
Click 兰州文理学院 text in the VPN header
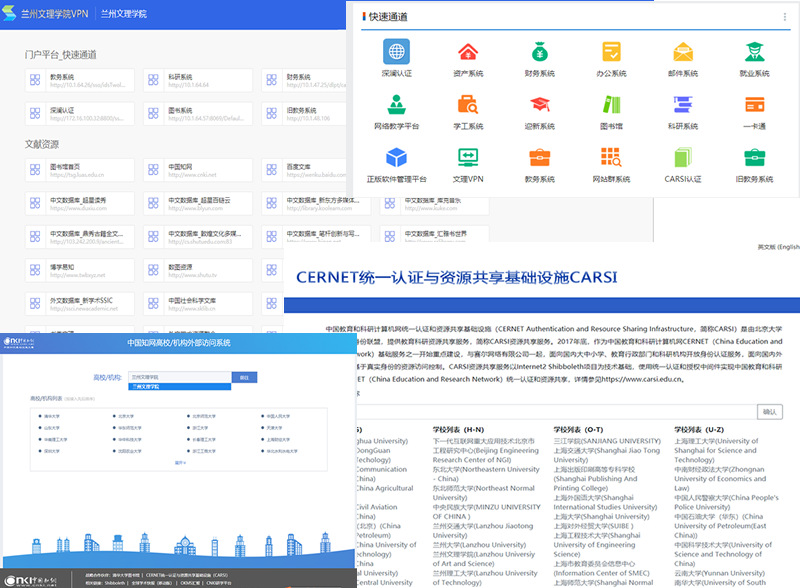pos(123,14)
